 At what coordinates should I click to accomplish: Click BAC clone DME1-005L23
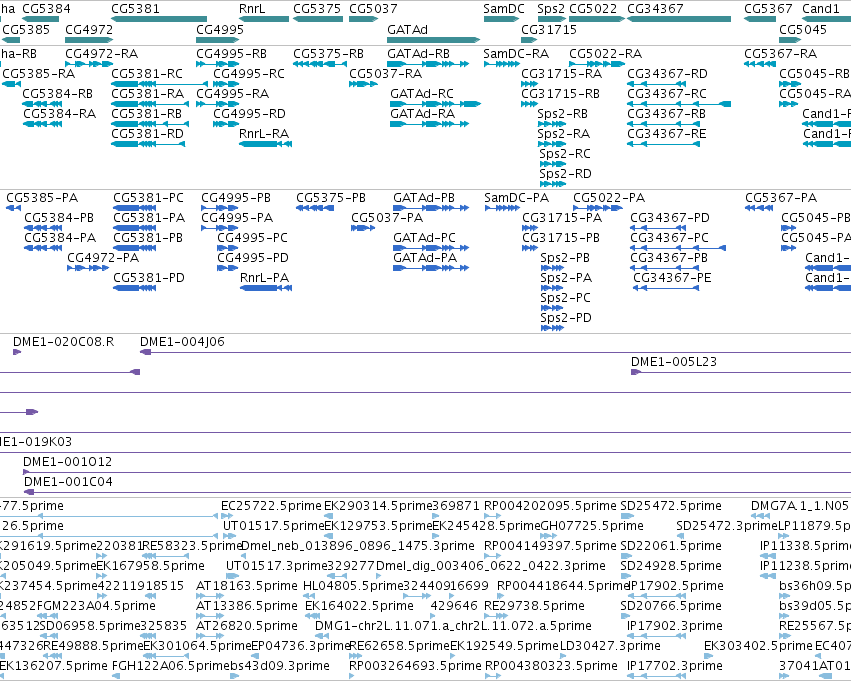(x=674, y=362)
